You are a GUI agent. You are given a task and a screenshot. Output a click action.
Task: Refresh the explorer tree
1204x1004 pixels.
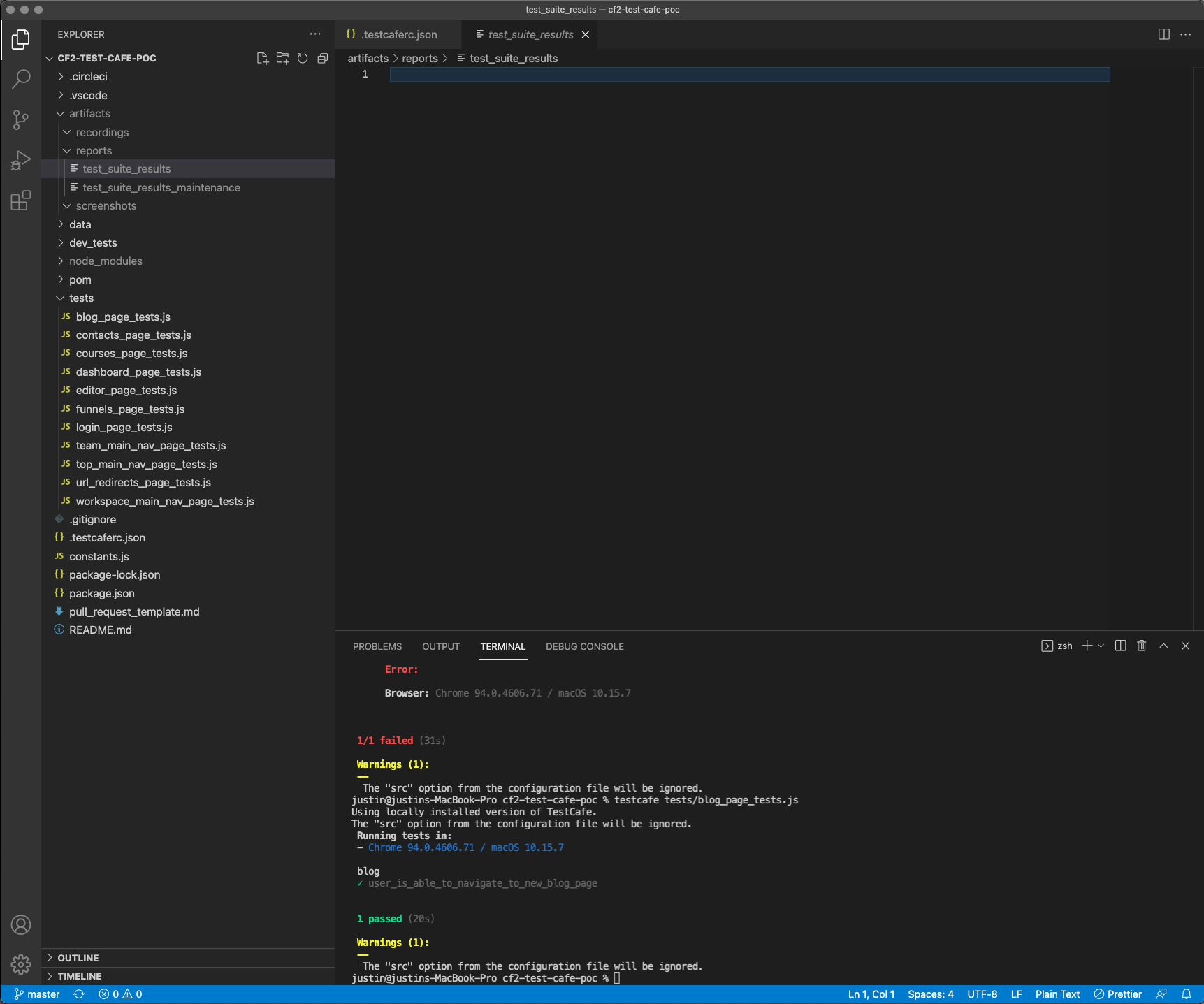click(303, 58)
